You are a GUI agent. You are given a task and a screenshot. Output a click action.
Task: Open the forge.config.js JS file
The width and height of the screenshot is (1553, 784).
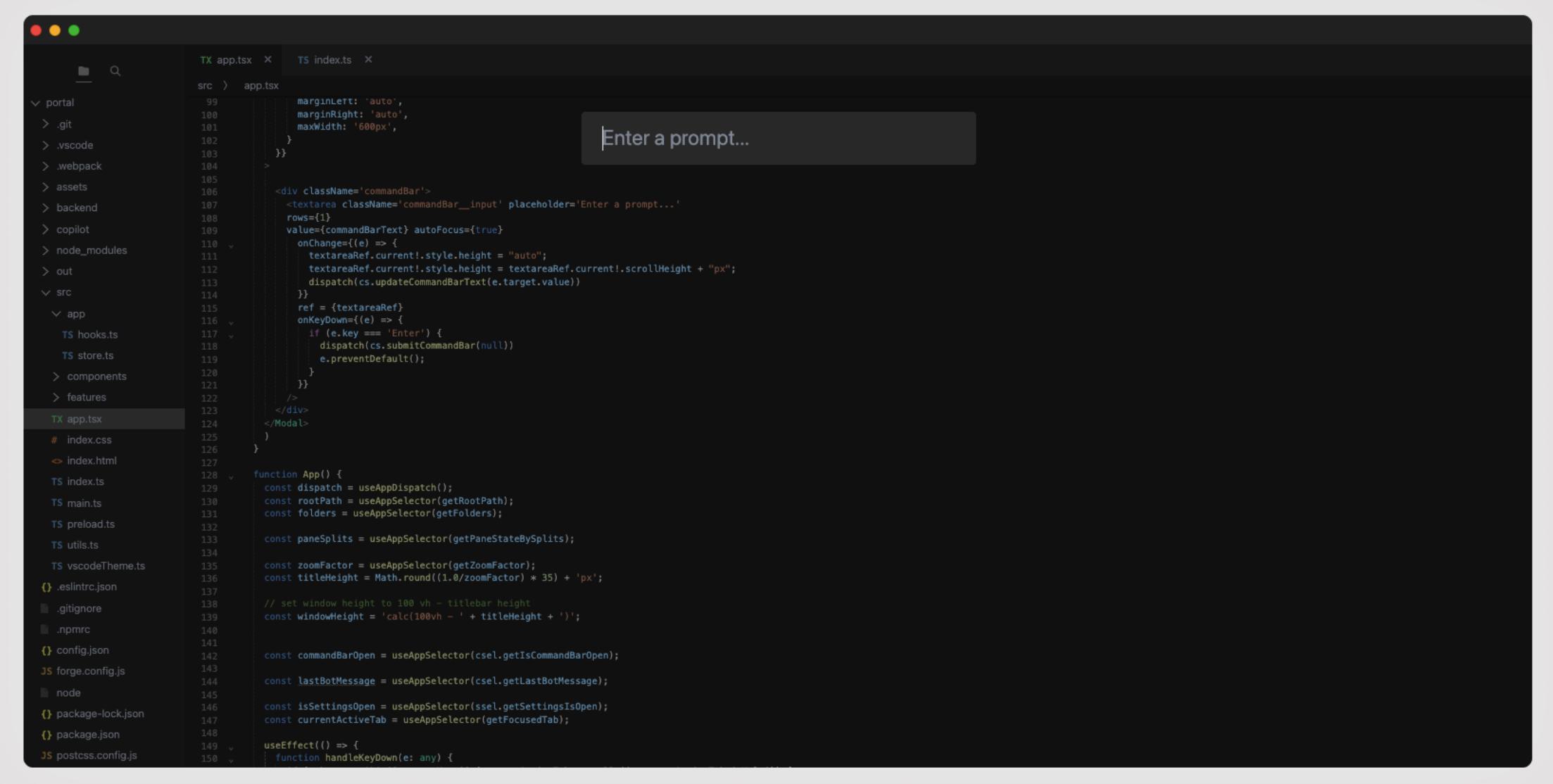point(90,671)
